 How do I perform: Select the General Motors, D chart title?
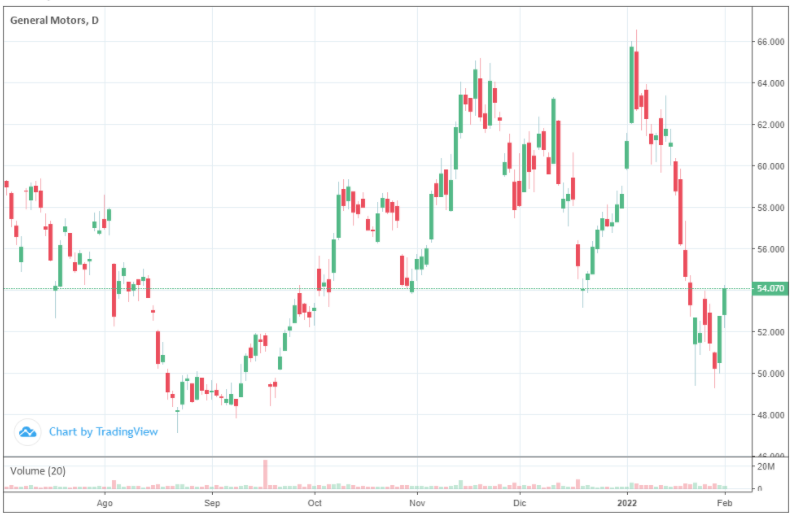54,20
